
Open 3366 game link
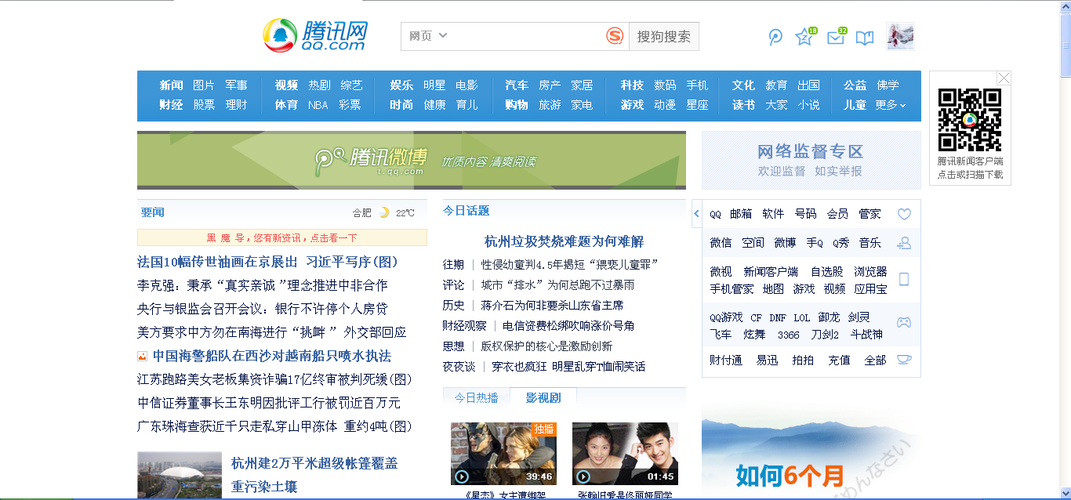(x=788, y=335)
